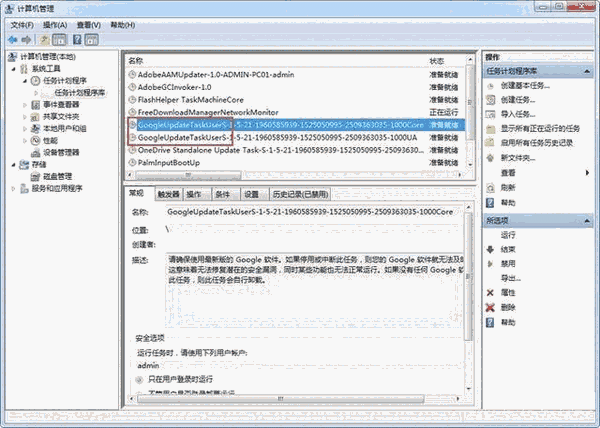Click the 任务计划程序 clock icon in tree
600x428 pixels.
click(x=35, y=80)
